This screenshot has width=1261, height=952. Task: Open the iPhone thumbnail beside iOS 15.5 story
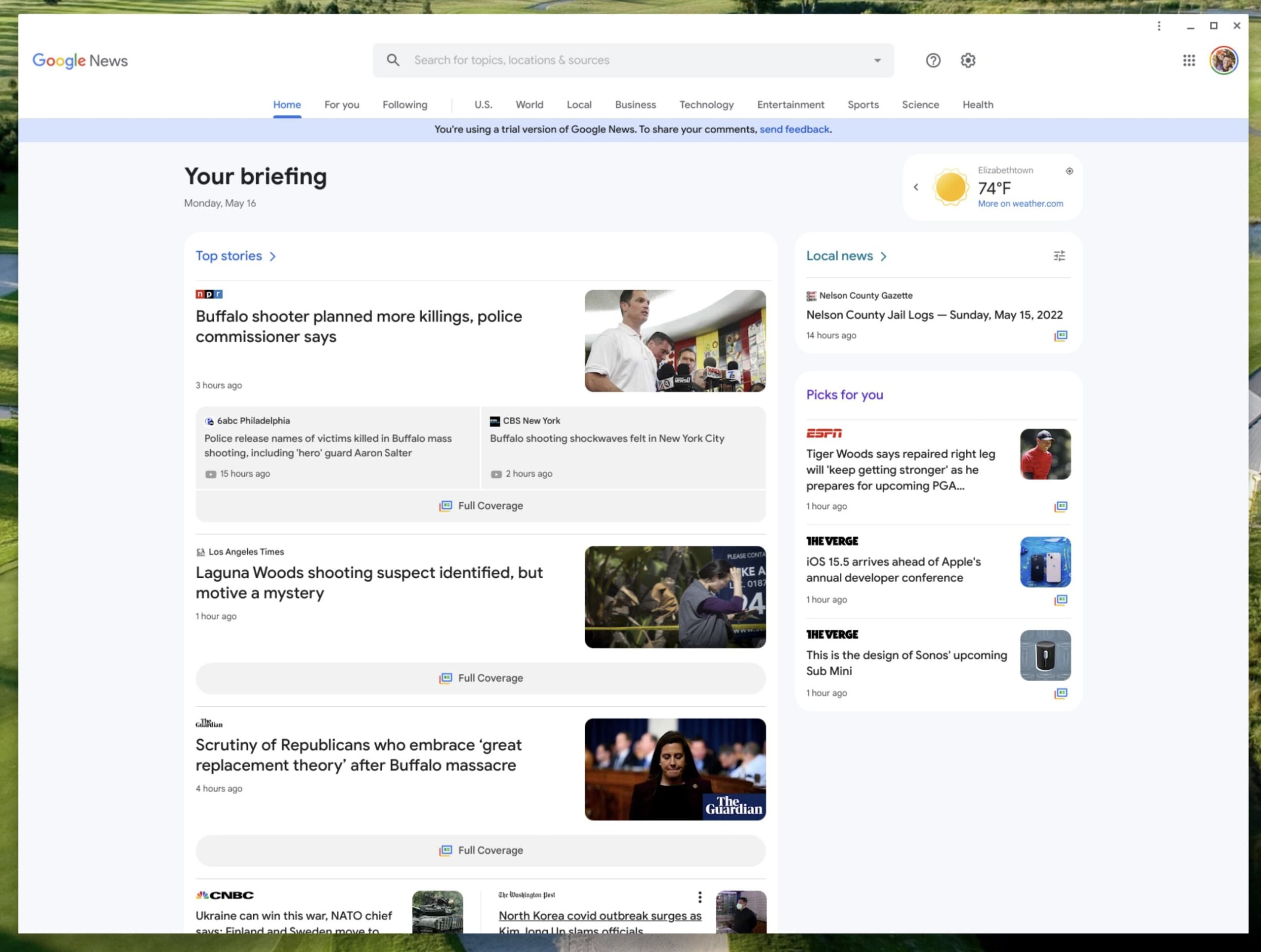[1045, 561]
